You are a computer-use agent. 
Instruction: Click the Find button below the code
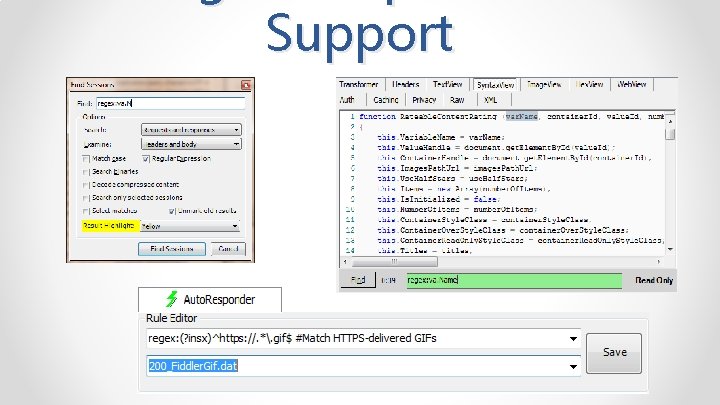pyautogui.click(x=358, y=280)
